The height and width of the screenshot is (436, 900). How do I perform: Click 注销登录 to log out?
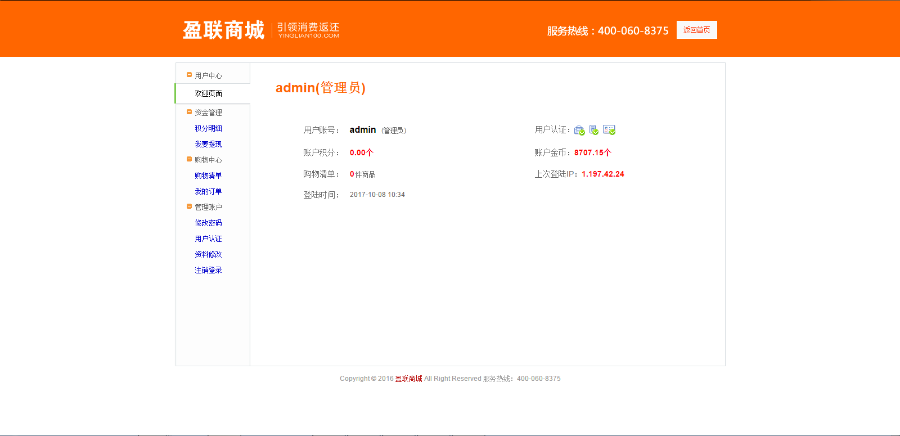pos(208,270)
